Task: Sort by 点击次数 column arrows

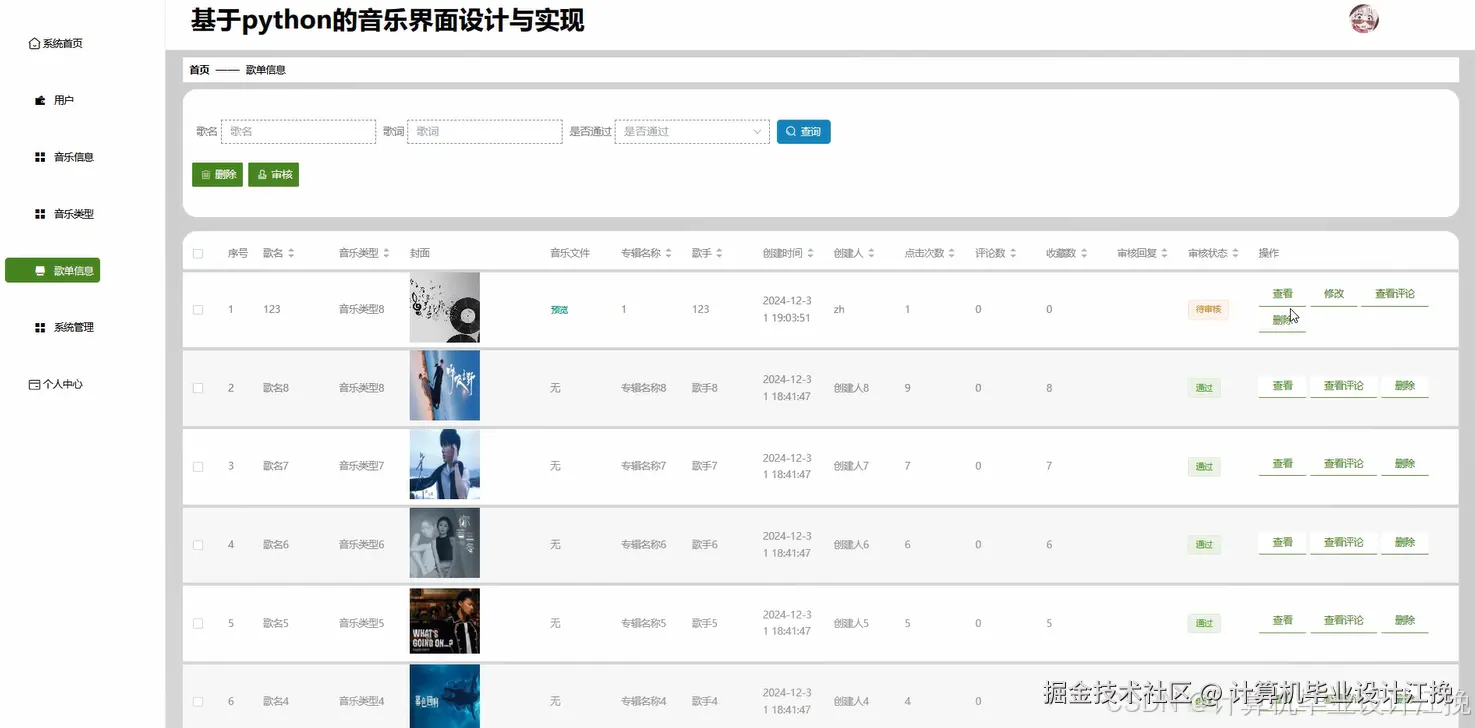Action: coord(953,254)
